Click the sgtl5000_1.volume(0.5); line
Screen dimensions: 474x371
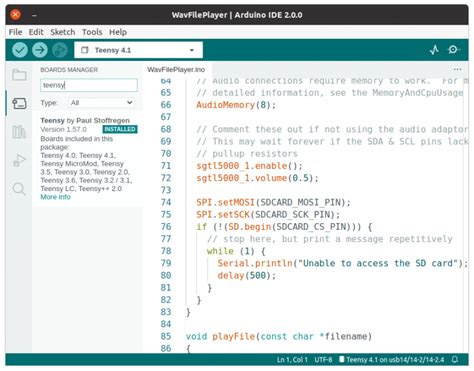tap(257, 178)
